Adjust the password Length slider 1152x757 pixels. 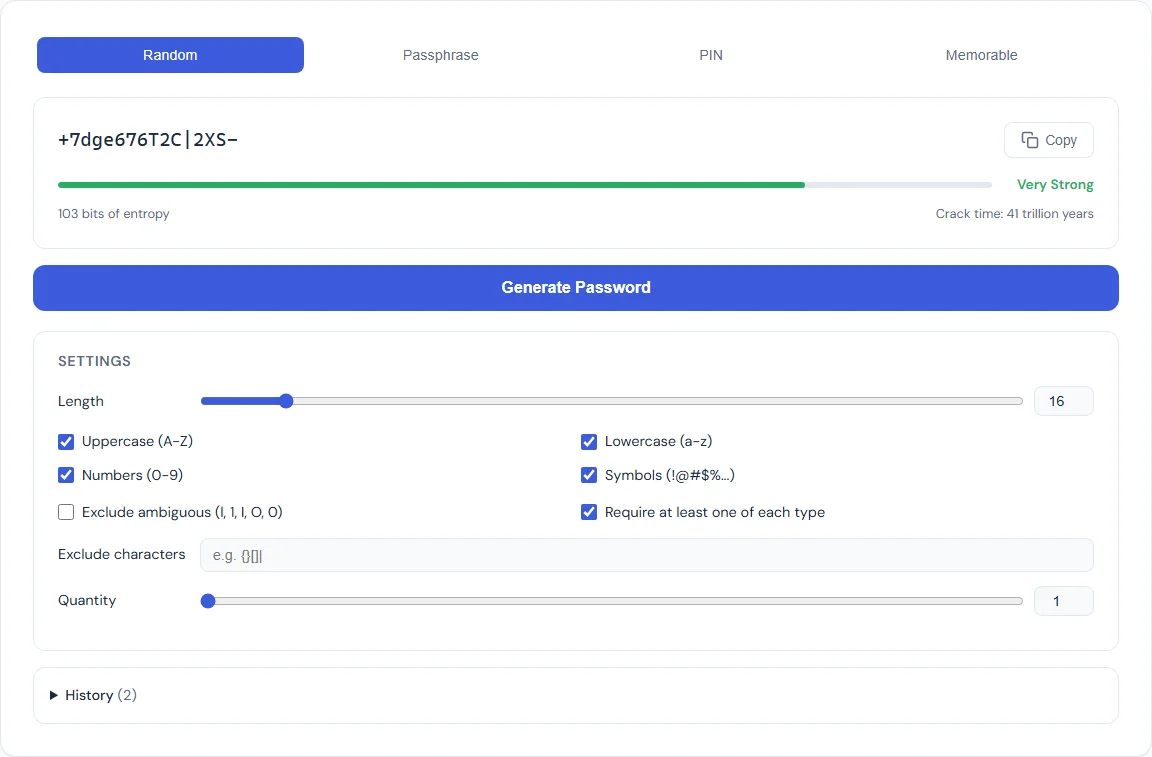286,400
